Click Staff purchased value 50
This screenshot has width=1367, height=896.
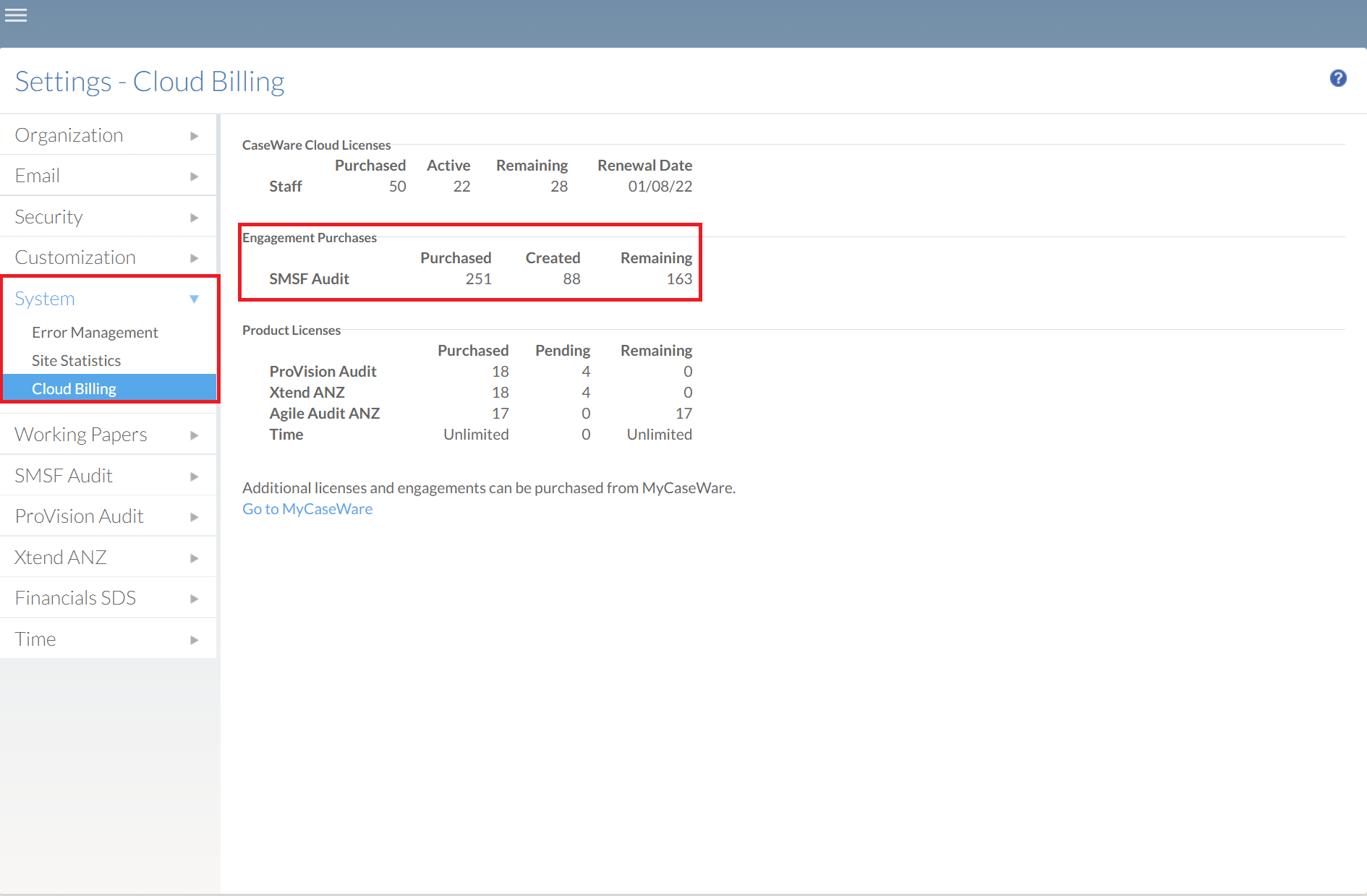click(397, 187)
